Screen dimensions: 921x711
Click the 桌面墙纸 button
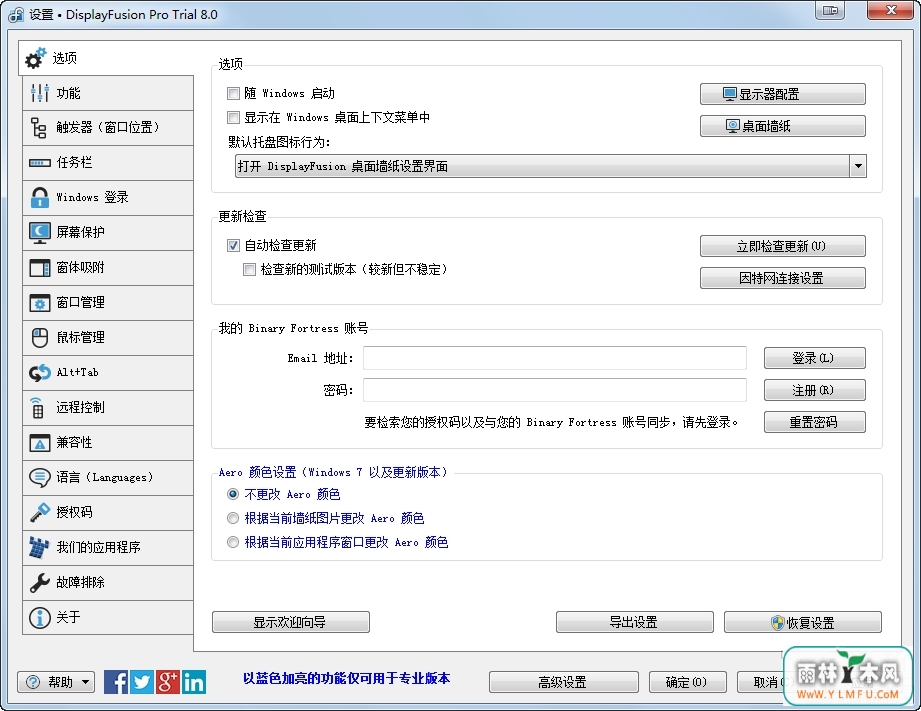pos(782,126)
